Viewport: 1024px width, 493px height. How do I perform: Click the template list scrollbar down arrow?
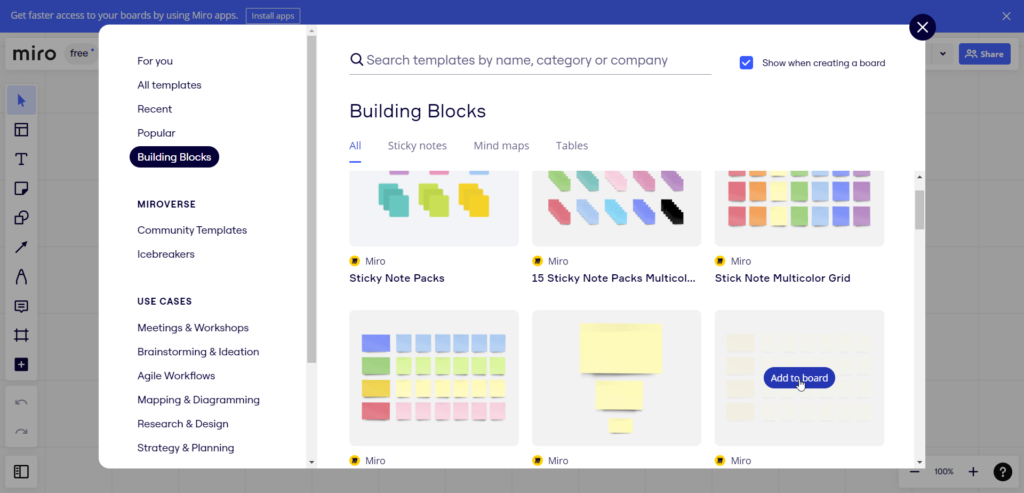[920, 462]
